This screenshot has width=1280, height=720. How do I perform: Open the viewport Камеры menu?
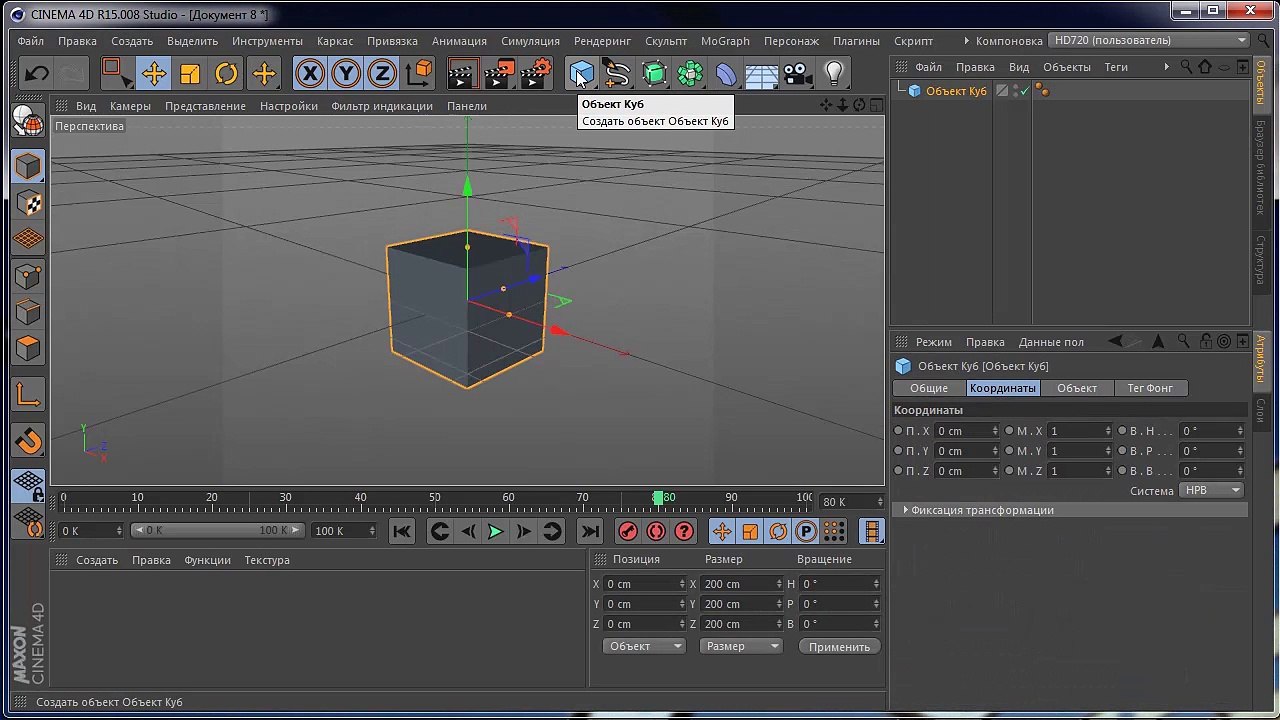point(130,106)
